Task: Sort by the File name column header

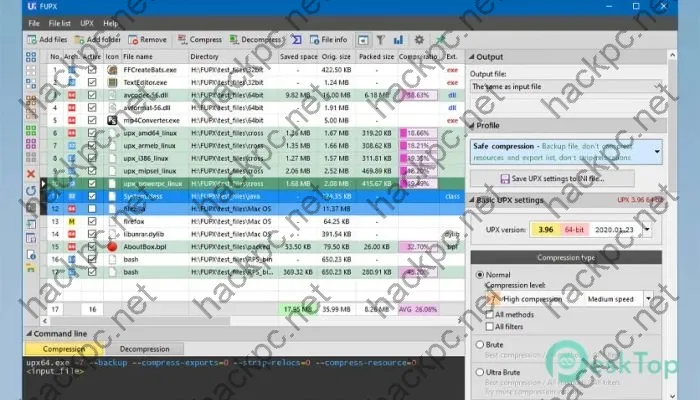Action: [154, 57]
